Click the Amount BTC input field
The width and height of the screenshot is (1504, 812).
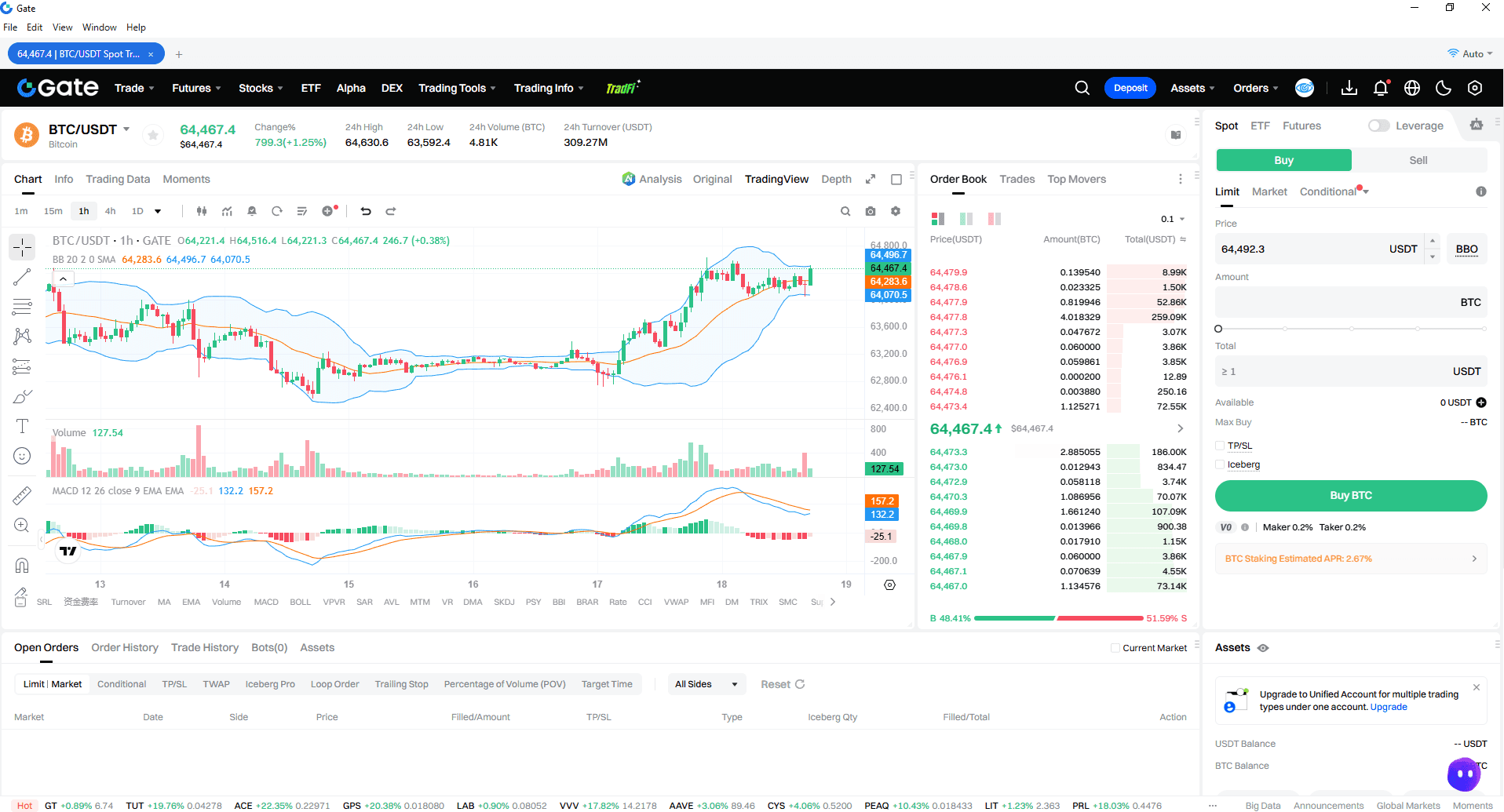(x=1351, y=302)
